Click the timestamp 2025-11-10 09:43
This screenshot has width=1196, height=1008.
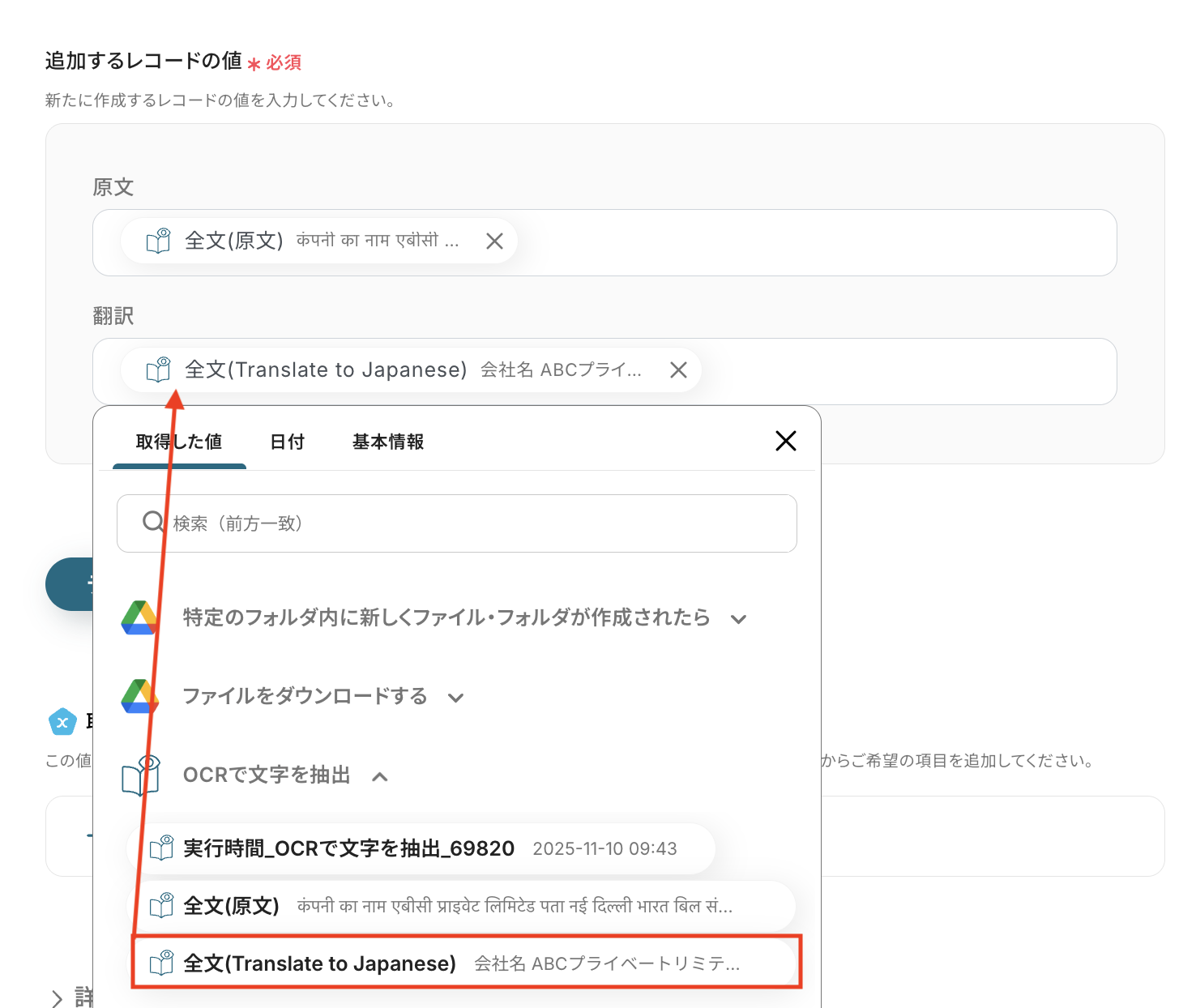(x=604, y=848)
